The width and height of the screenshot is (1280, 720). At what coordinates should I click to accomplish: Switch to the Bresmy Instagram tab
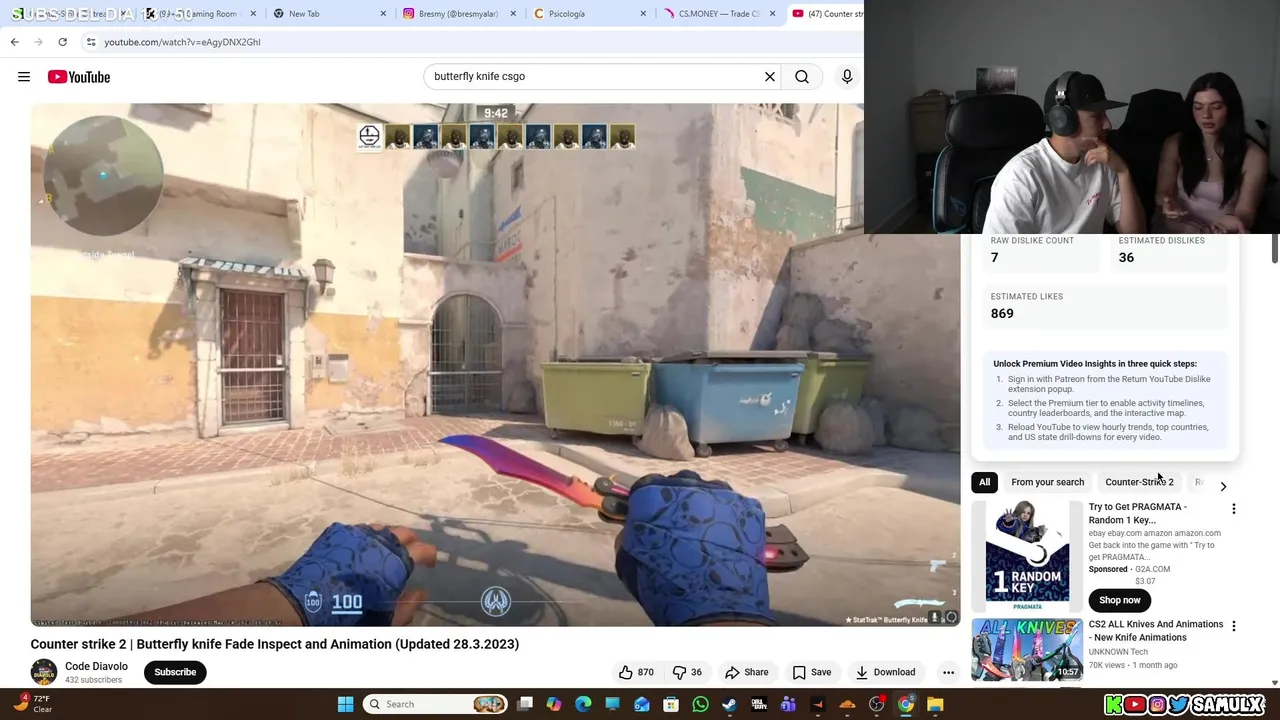coord(458,14)
